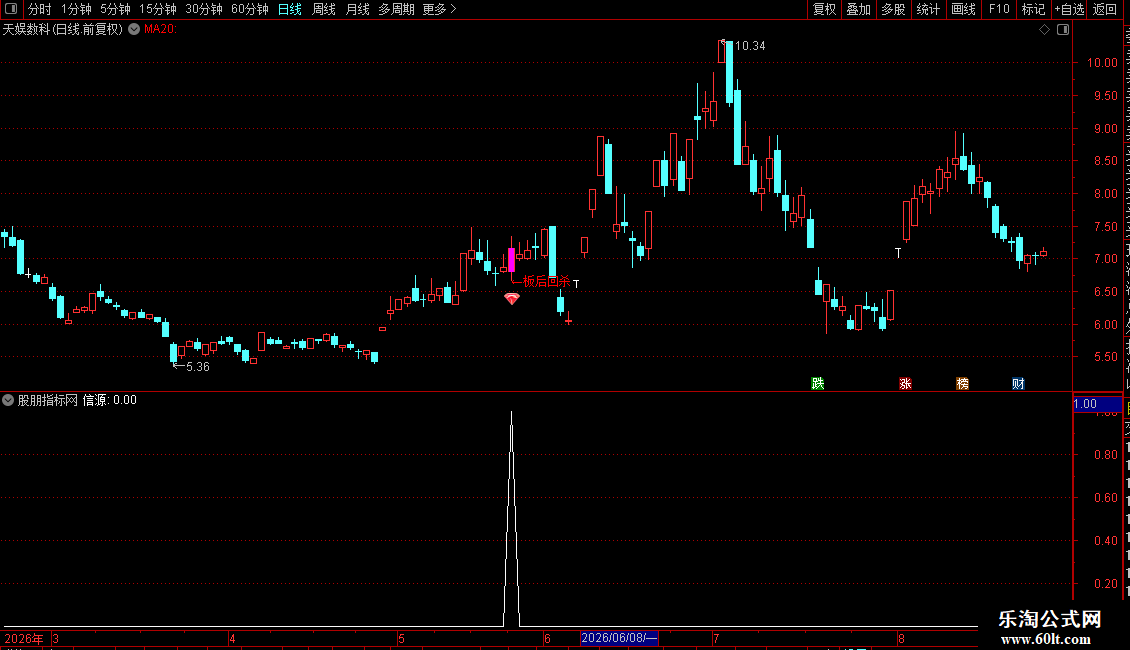Click the red diamond signal icon
Screen dimensions: 1130x650
pos(512,298)
